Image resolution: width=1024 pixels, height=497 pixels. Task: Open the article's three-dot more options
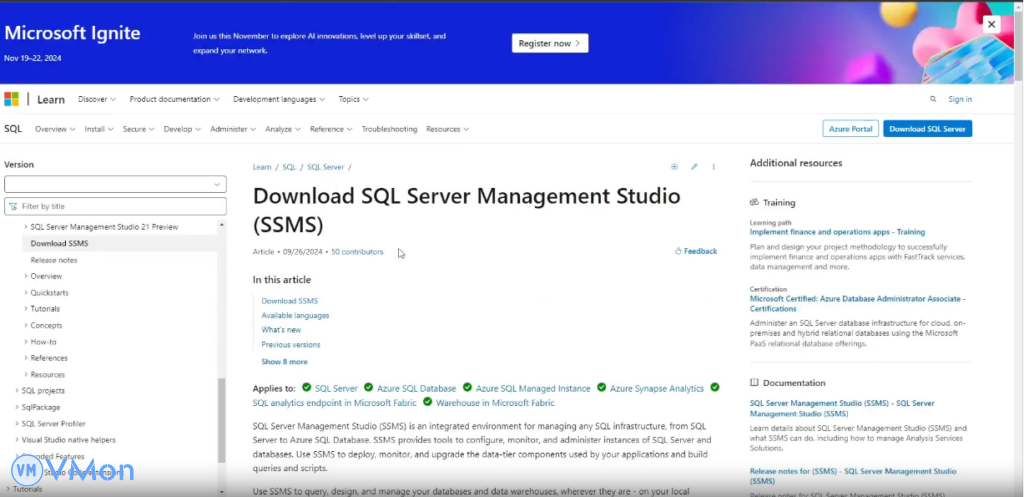click(713, 167)
